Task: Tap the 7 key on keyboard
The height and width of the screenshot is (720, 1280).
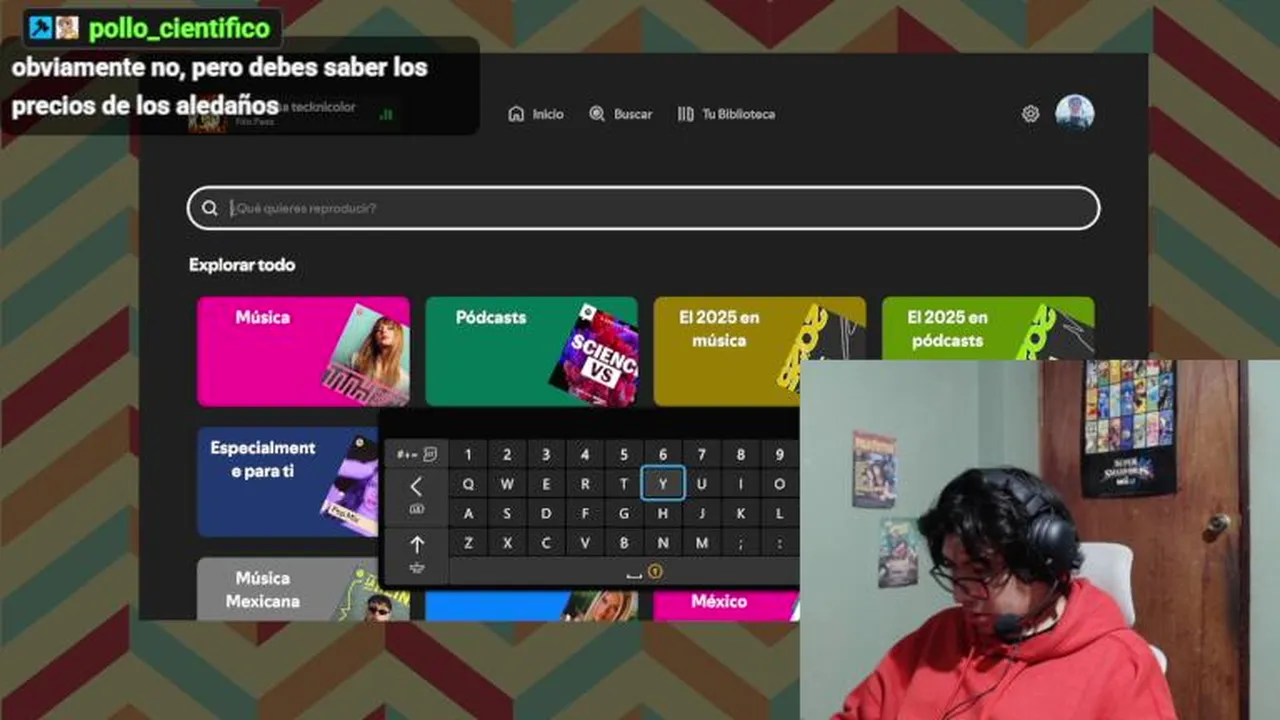Action: (702, 455)
